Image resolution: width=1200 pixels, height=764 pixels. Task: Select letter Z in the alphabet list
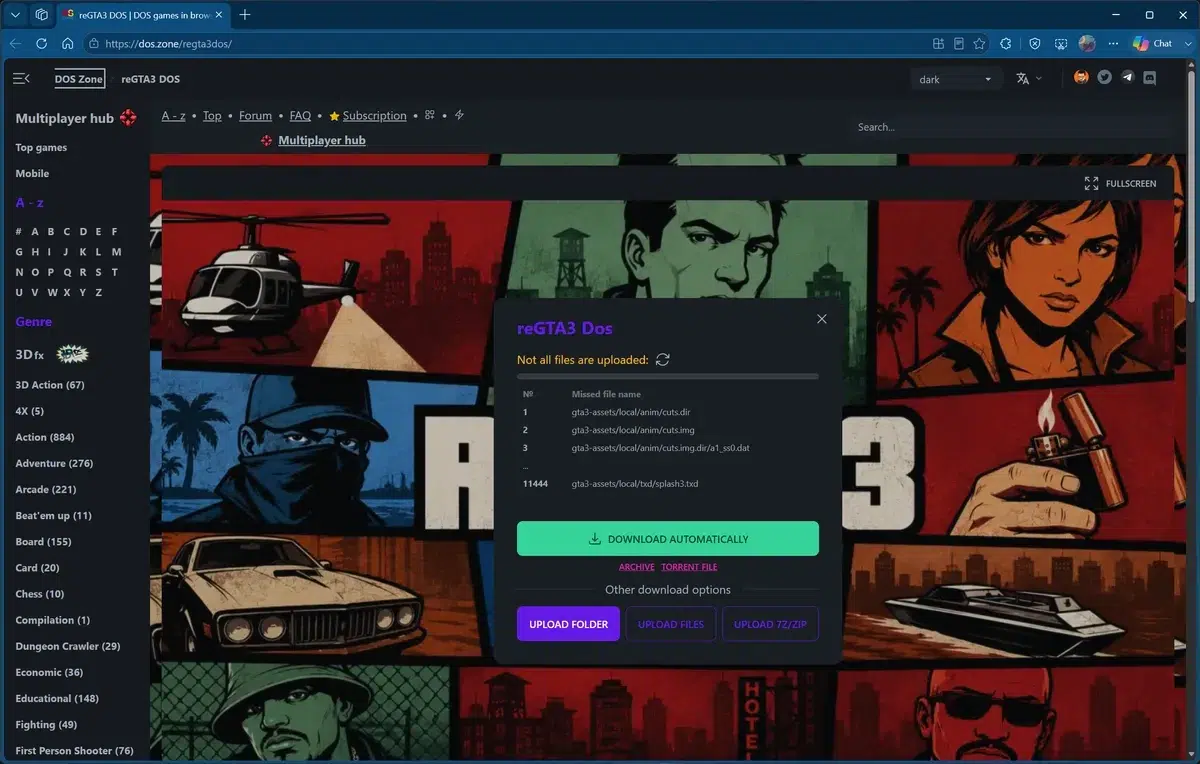pyautogui.click(x=98, y=292)
